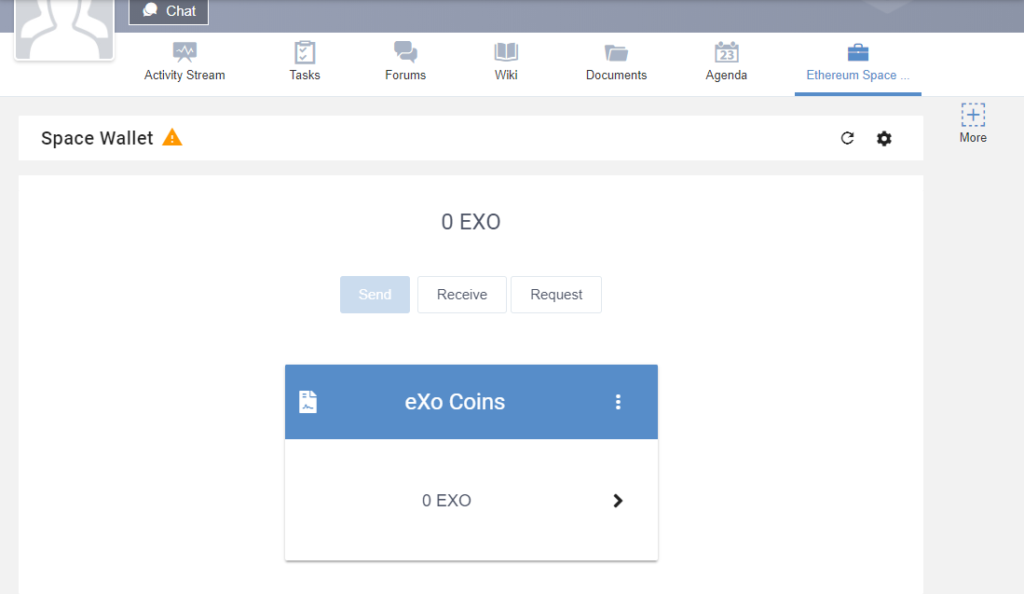Open the Wiki tab label
The width and height of the screenshot is (1024, 594).
pyautogui.click(x=505, y=75)
